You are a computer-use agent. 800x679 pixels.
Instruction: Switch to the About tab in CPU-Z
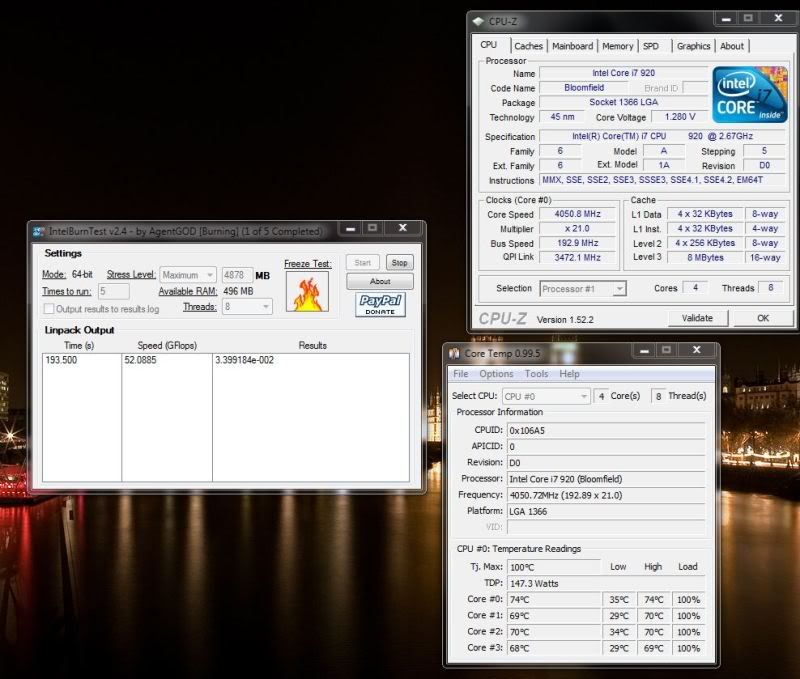(x=732, y=46)
